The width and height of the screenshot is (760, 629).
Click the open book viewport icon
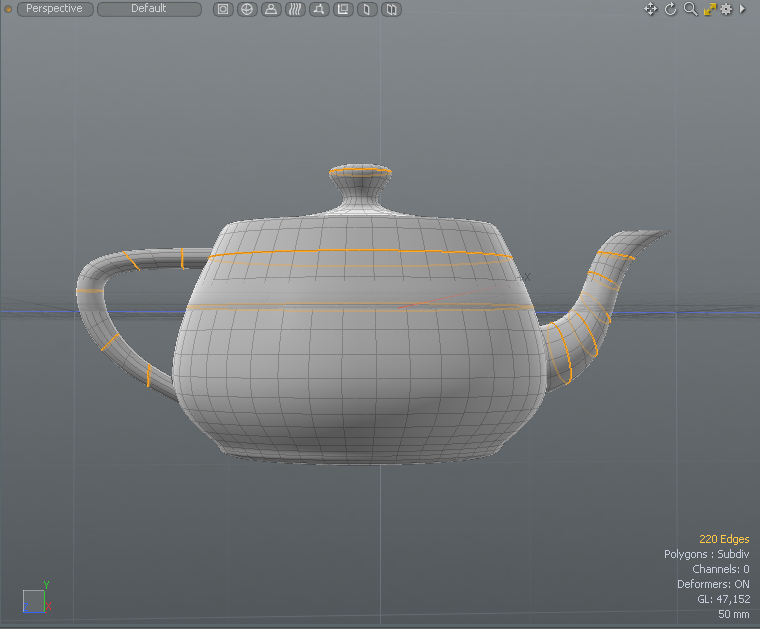pos(391,9)
